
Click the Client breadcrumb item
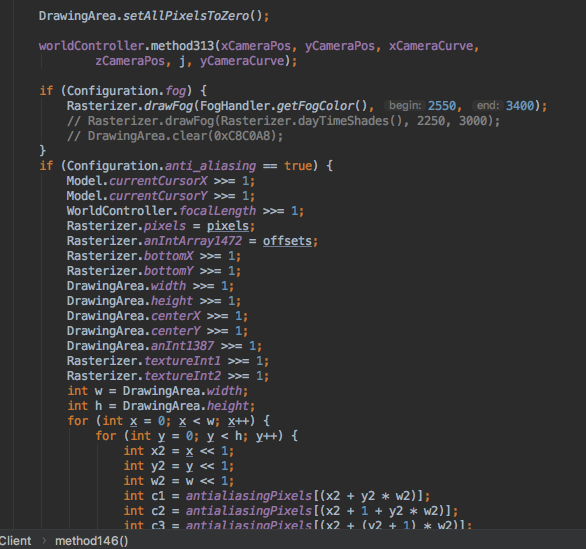coord(15,541)
